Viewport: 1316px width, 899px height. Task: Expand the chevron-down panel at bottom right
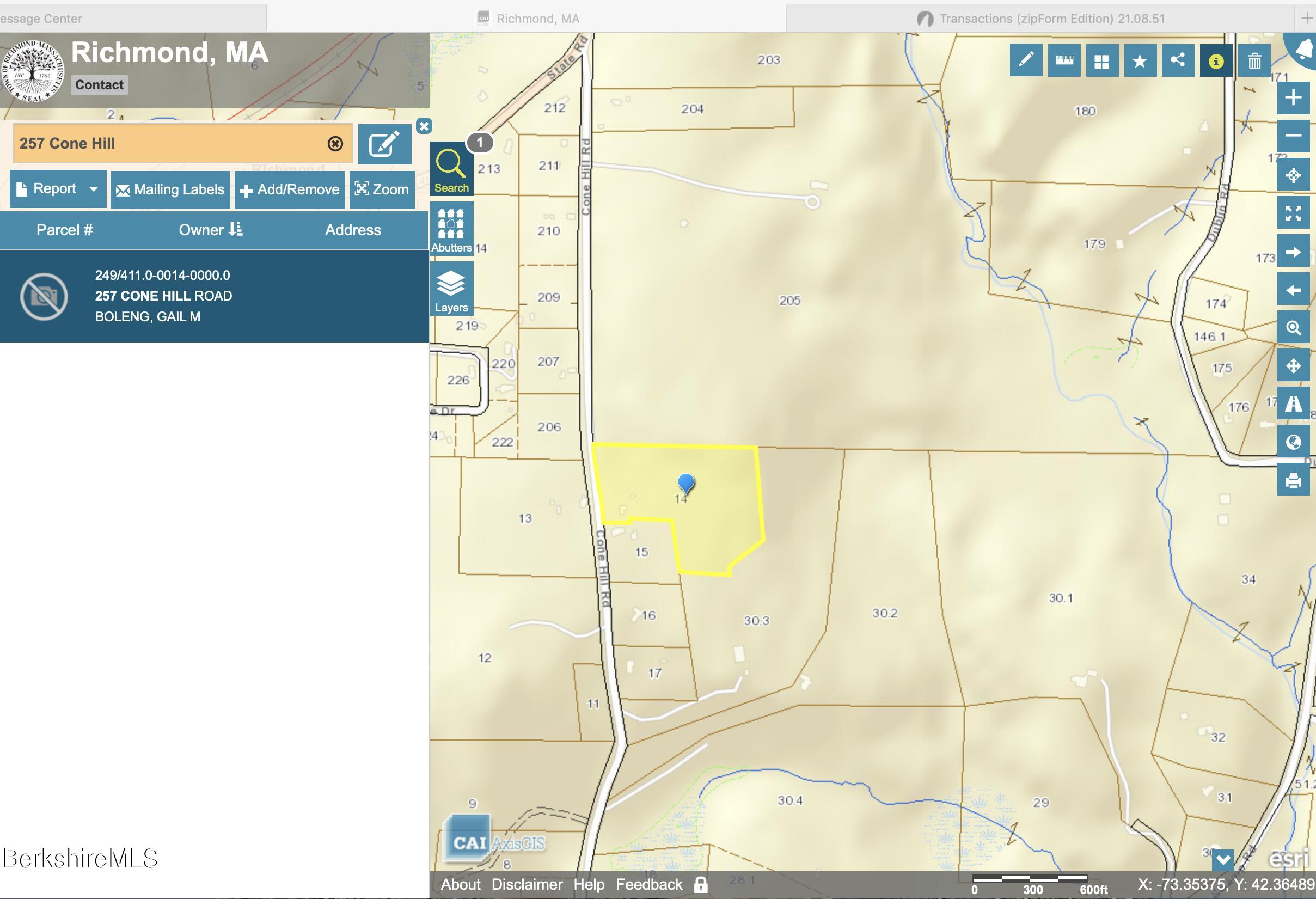point(1222,860)
